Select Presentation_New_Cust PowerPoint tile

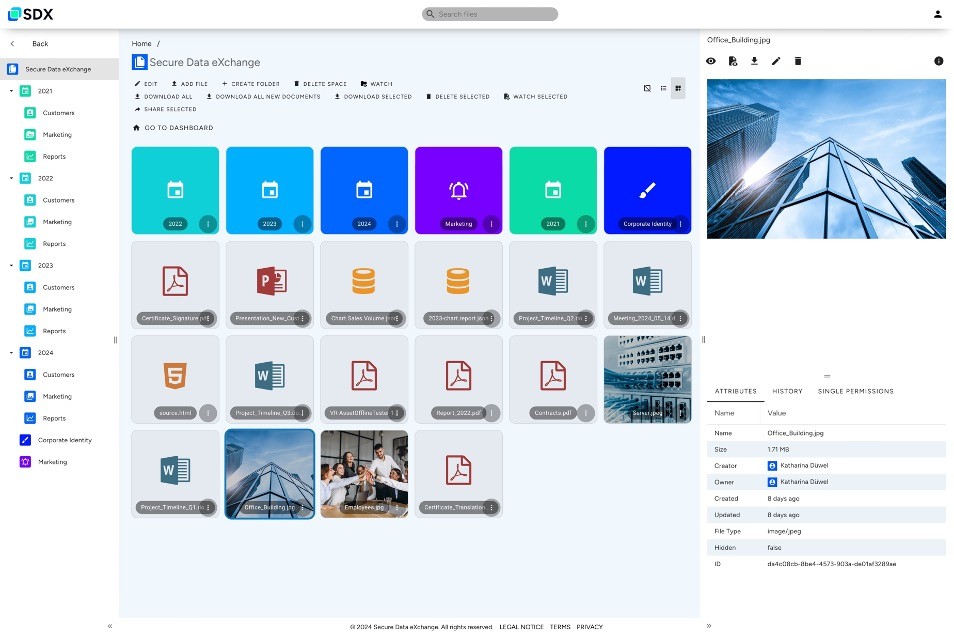(x=270, y=284)
